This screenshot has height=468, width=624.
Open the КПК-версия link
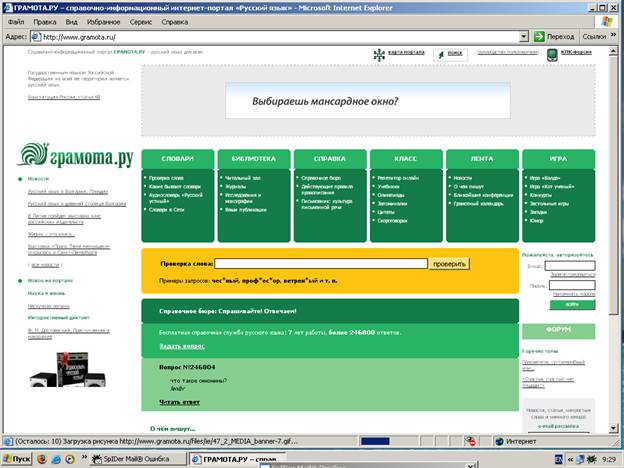(x=576, y=52)
